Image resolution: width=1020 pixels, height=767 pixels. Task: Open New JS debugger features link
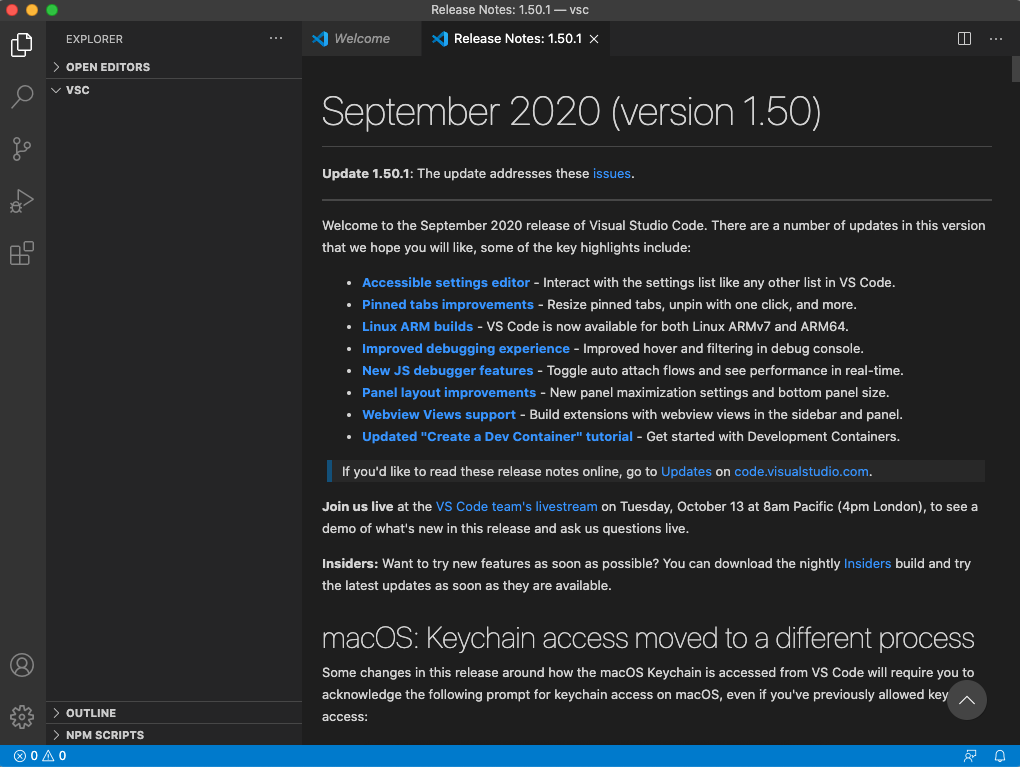pyautogui.click(x=448, y=371)
